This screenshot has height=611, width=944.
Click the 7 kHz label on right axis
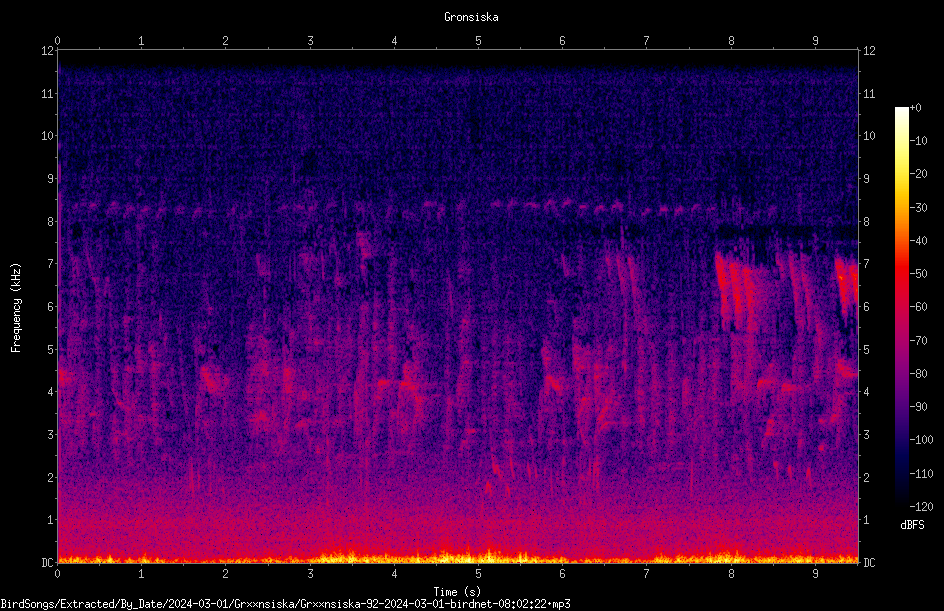coord(866,264)
